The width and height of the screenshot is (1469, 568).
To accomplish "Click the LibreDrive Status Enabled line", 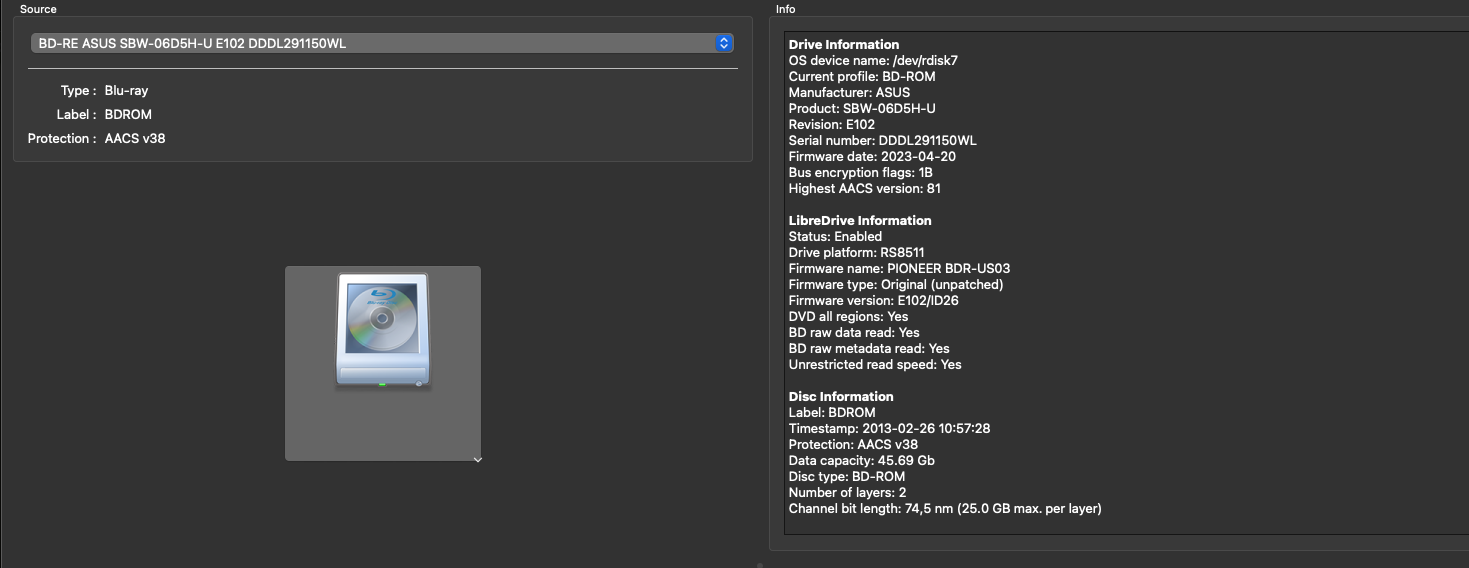I will pos(835,237).
